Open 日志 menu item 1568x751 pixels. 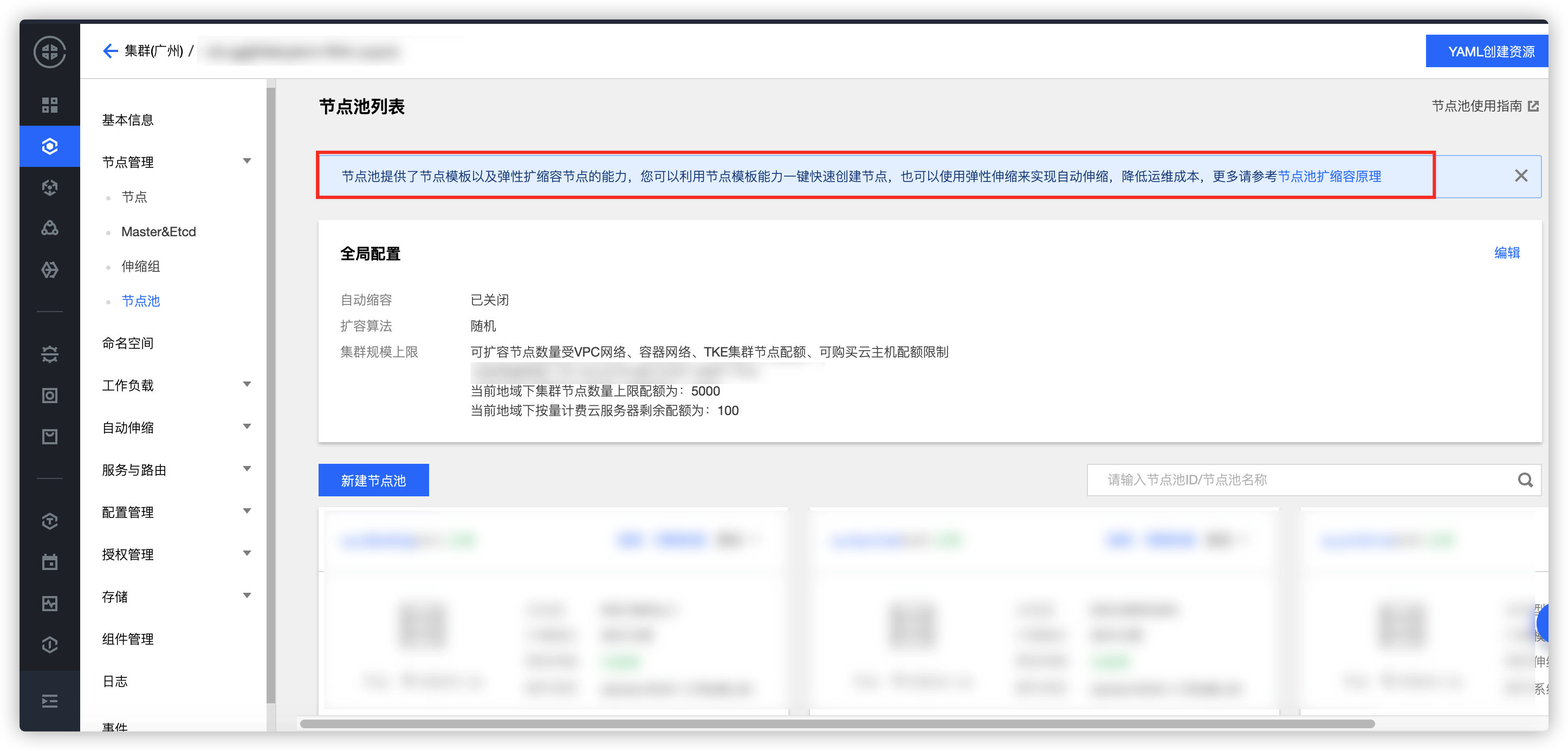pos(115,682)
